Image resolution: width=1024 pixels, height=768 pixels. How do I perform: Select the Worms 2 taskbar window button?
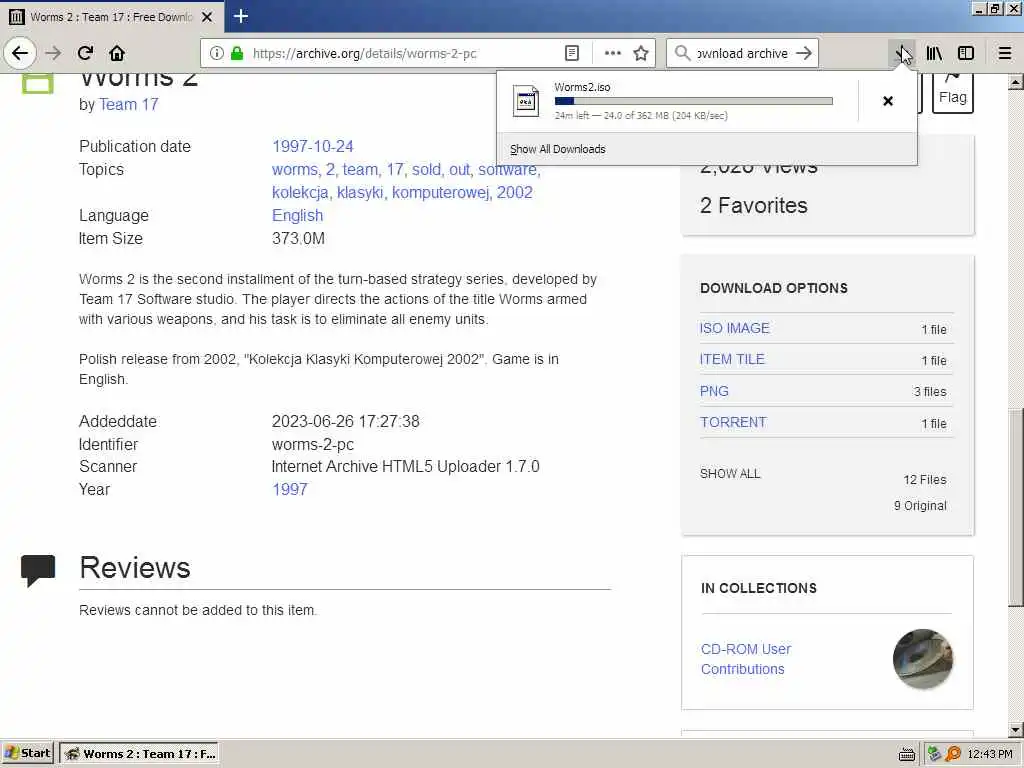click(139, 754)
